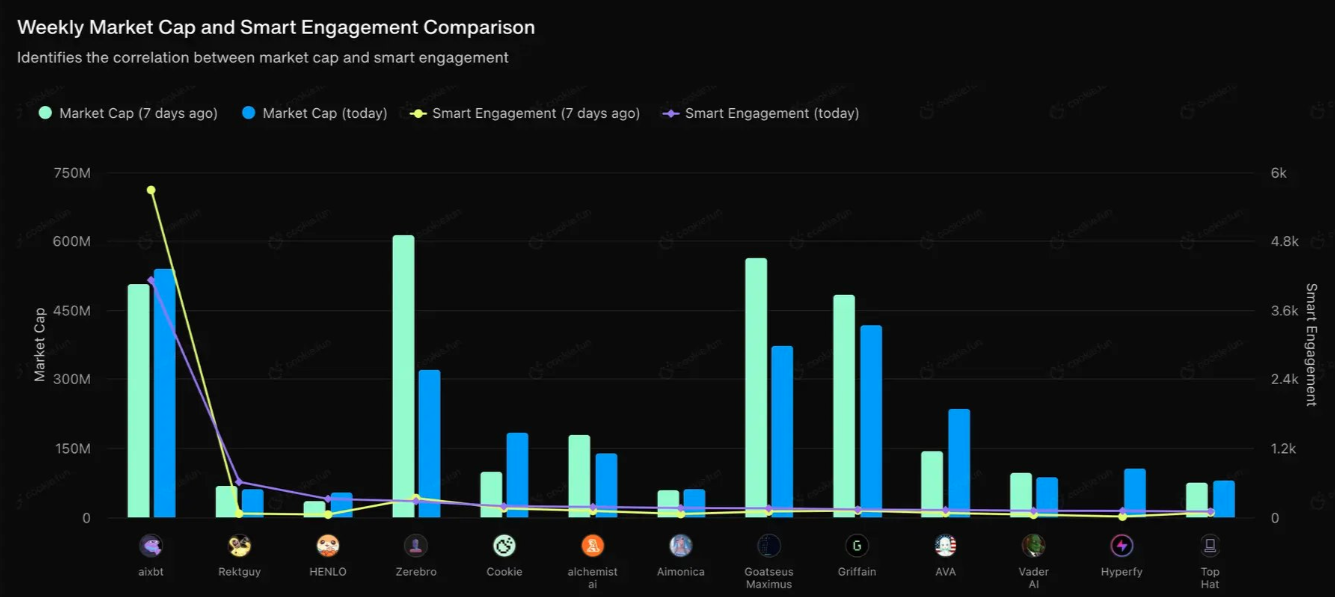Click AVA's blue market cap today bar
This screenshot has width=1335, height=597.
(x=959, y=463)
